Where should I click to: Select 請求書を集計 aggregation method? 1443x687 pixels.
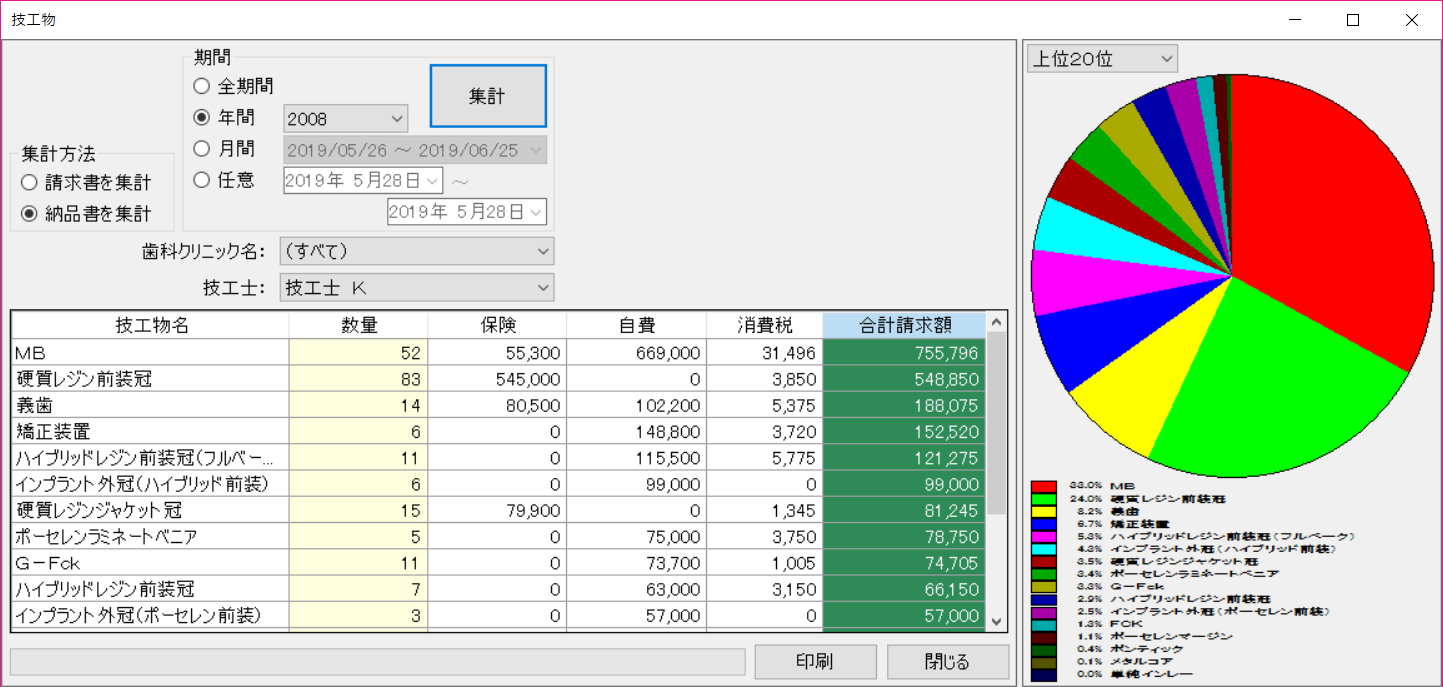pos(29,183)
